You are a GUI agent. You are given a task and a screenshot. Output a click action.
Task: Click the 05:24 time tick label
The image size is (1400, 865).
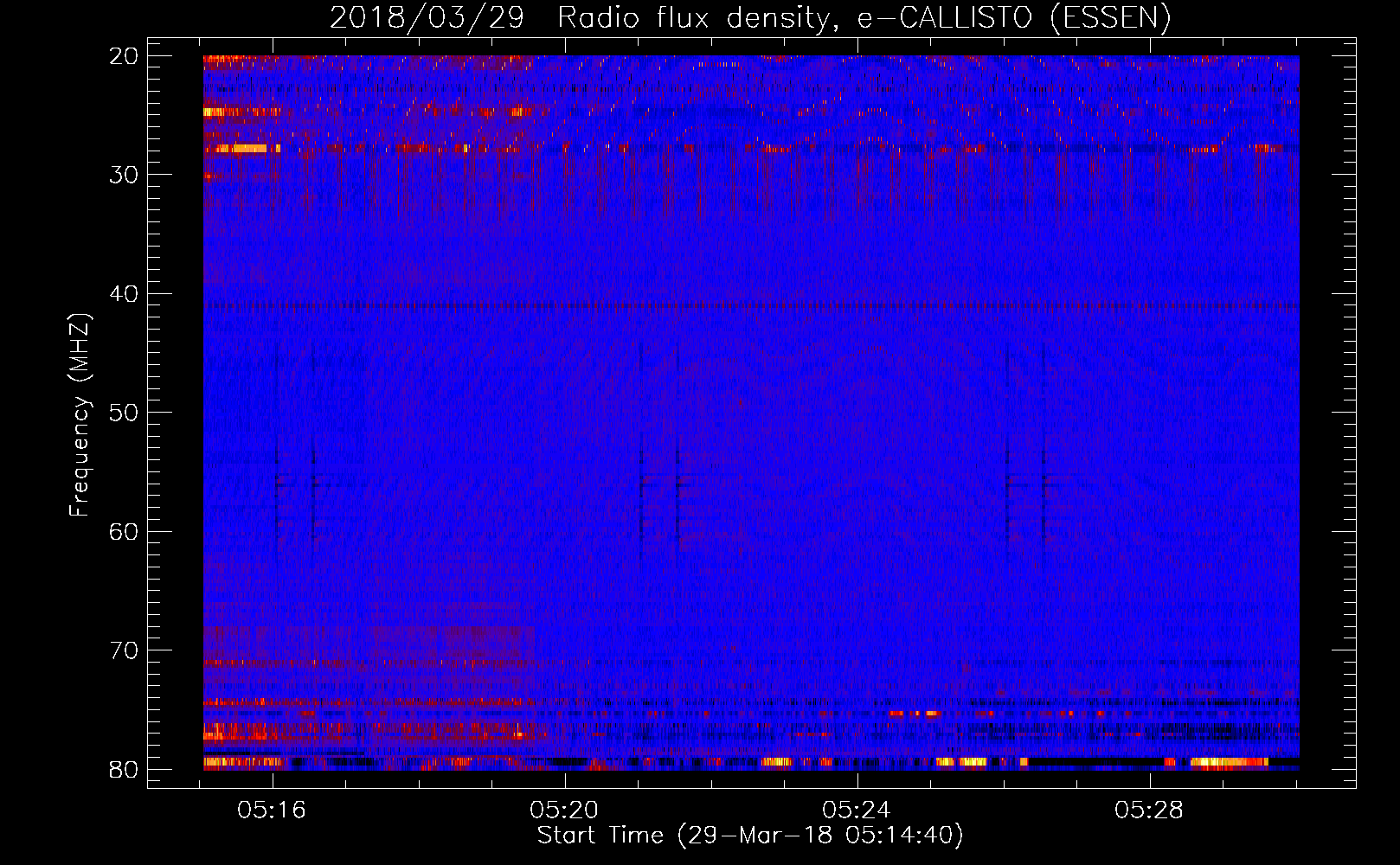tap(857, 811)
